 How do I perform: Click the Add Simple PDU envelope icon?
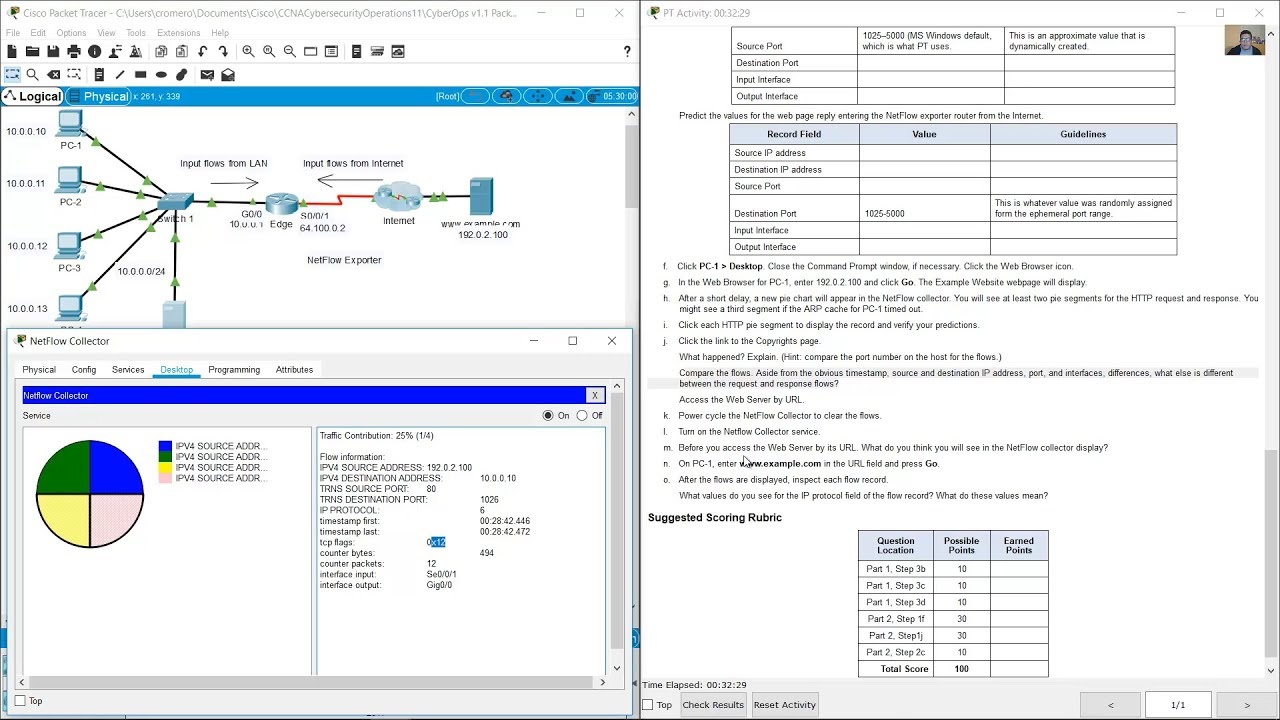click(207, 74)
